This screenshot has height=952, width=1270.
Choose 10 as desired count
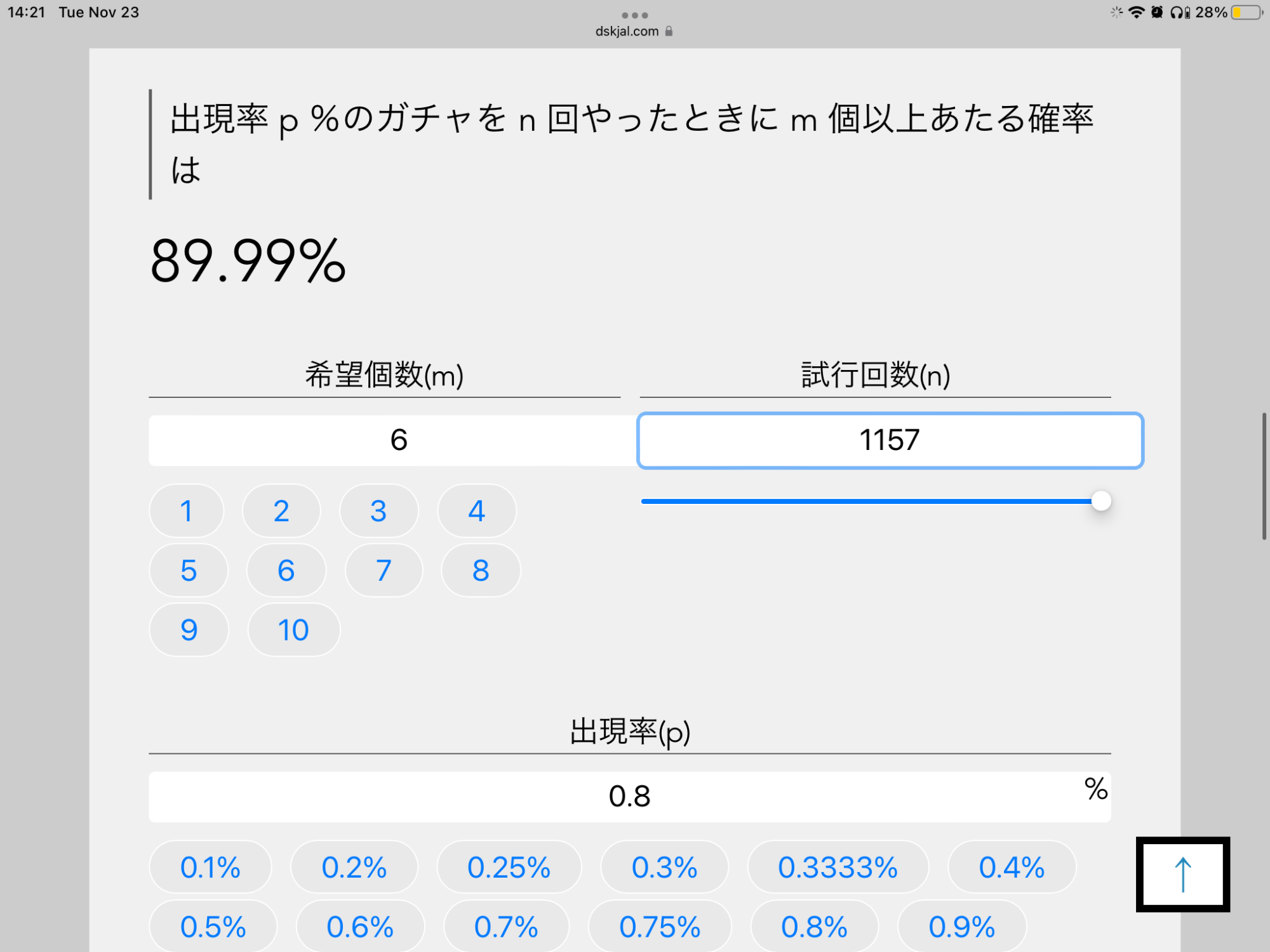tap(293, 630)
